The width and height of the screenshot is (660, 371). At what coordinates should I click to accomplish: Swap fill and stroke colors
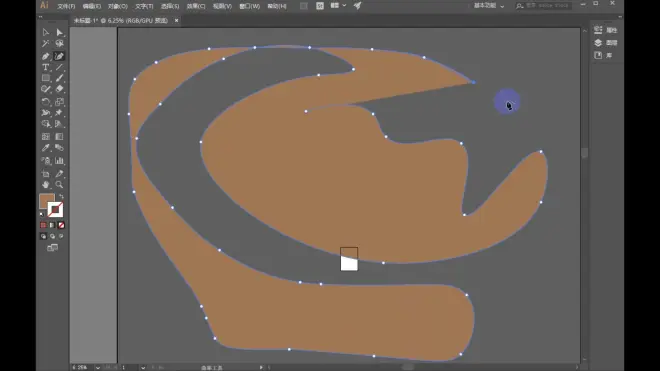pos(61,196)
